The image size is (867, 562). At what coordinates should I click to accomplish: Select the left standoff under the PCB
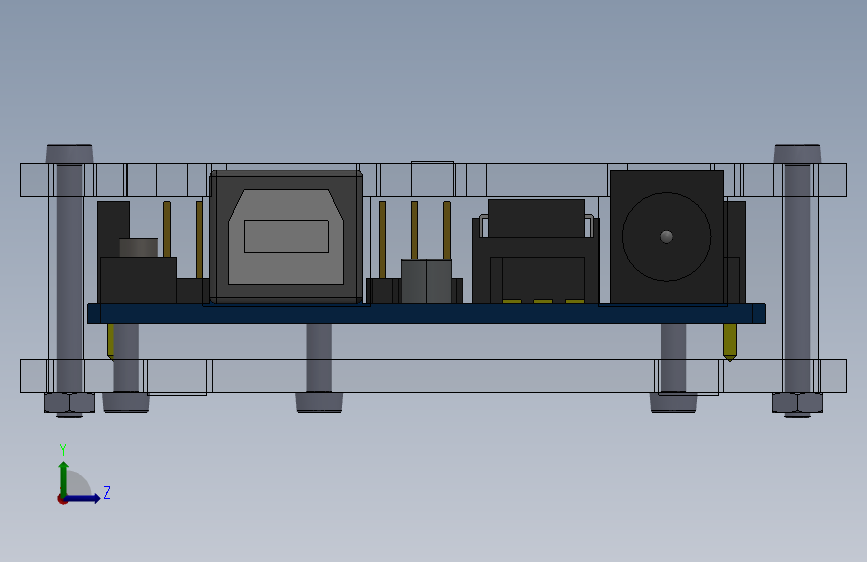point(126,357)
